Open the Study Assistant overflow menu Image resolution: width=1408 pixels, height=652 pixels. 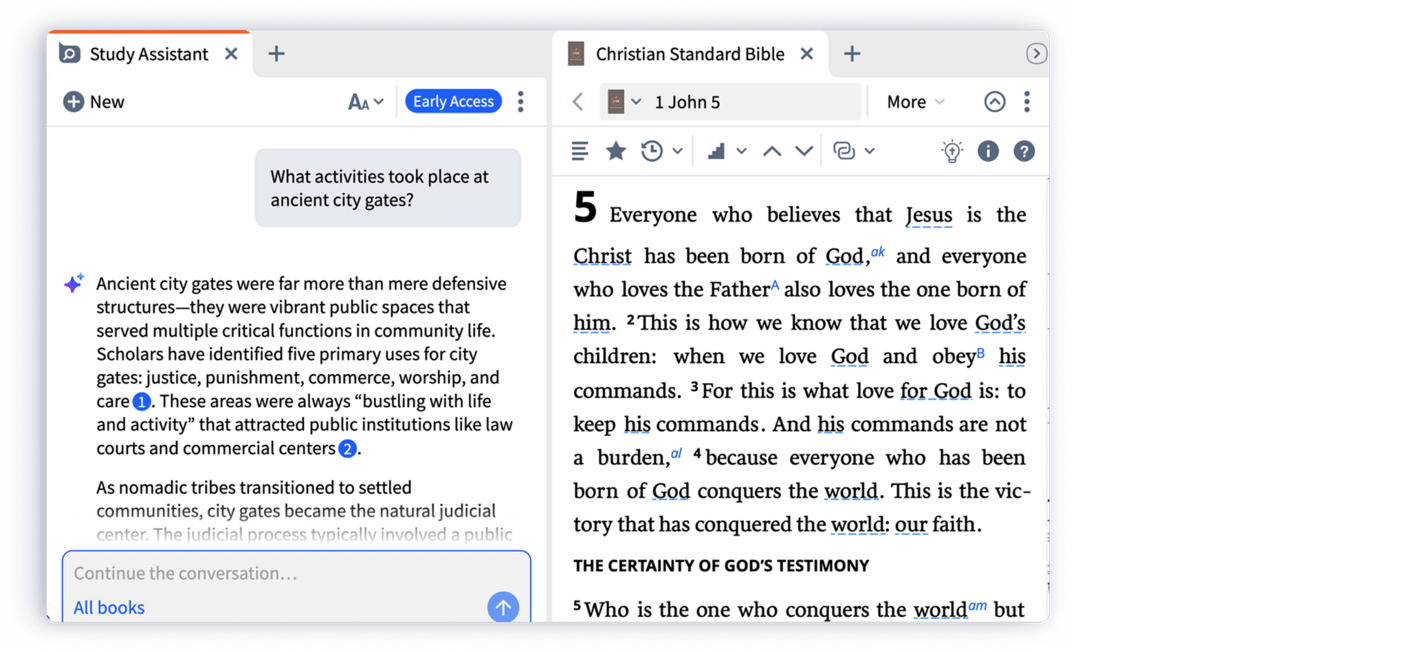521,101
